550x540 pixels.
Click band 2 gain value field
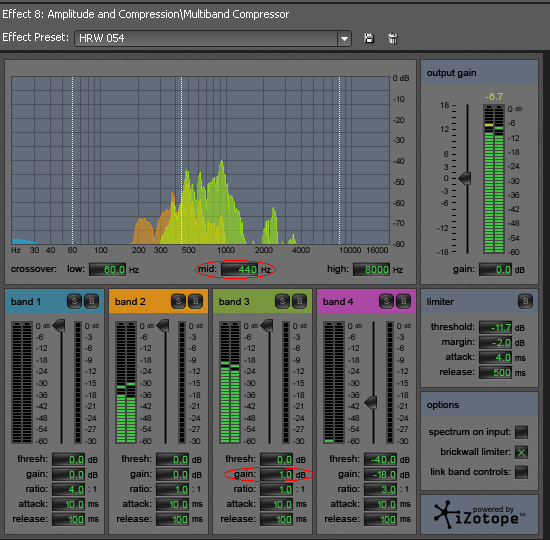coord(173,474)
